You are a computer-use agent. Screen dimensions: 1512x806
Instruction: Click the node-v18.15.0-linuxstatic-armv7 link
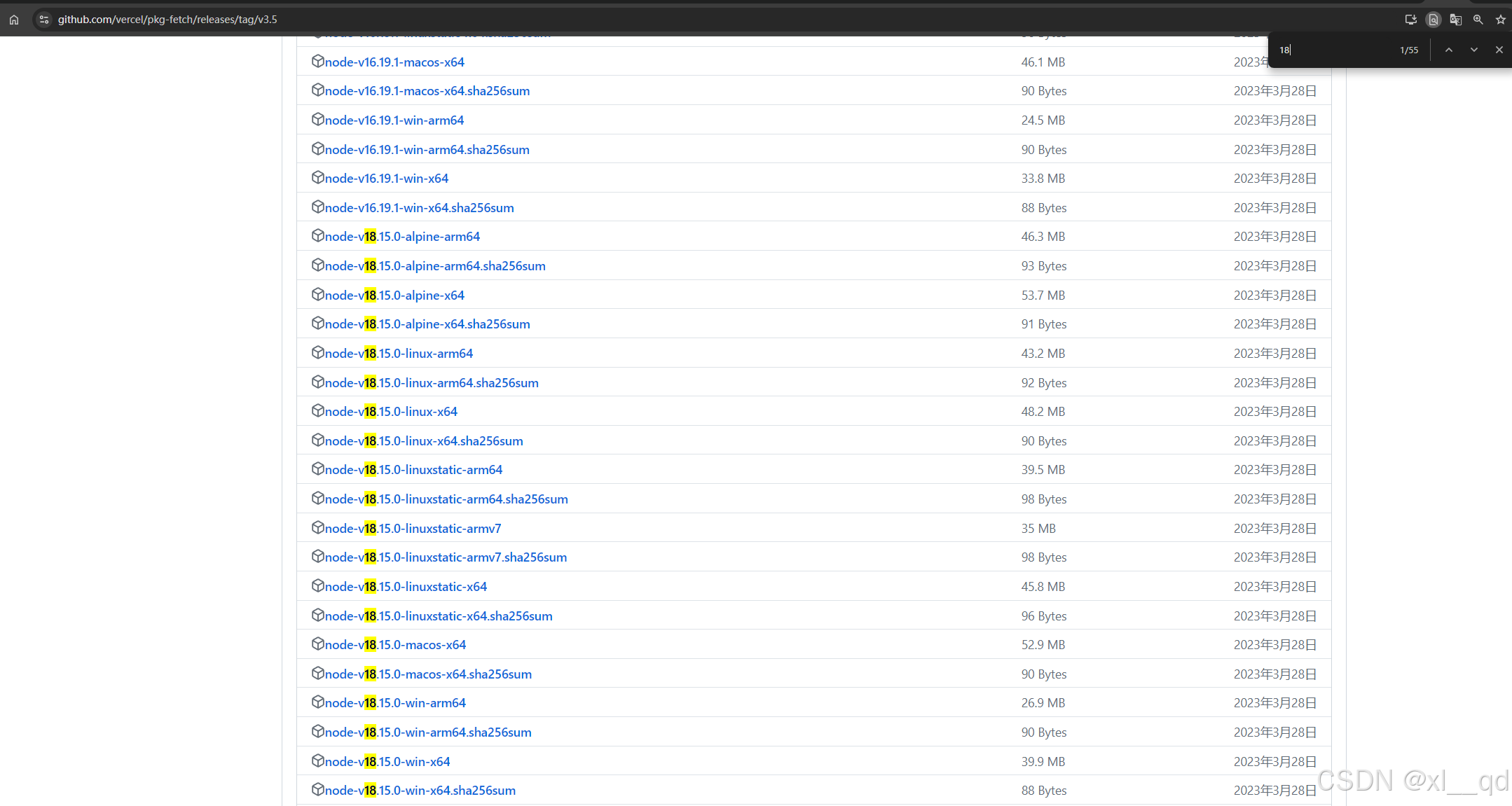413,528
